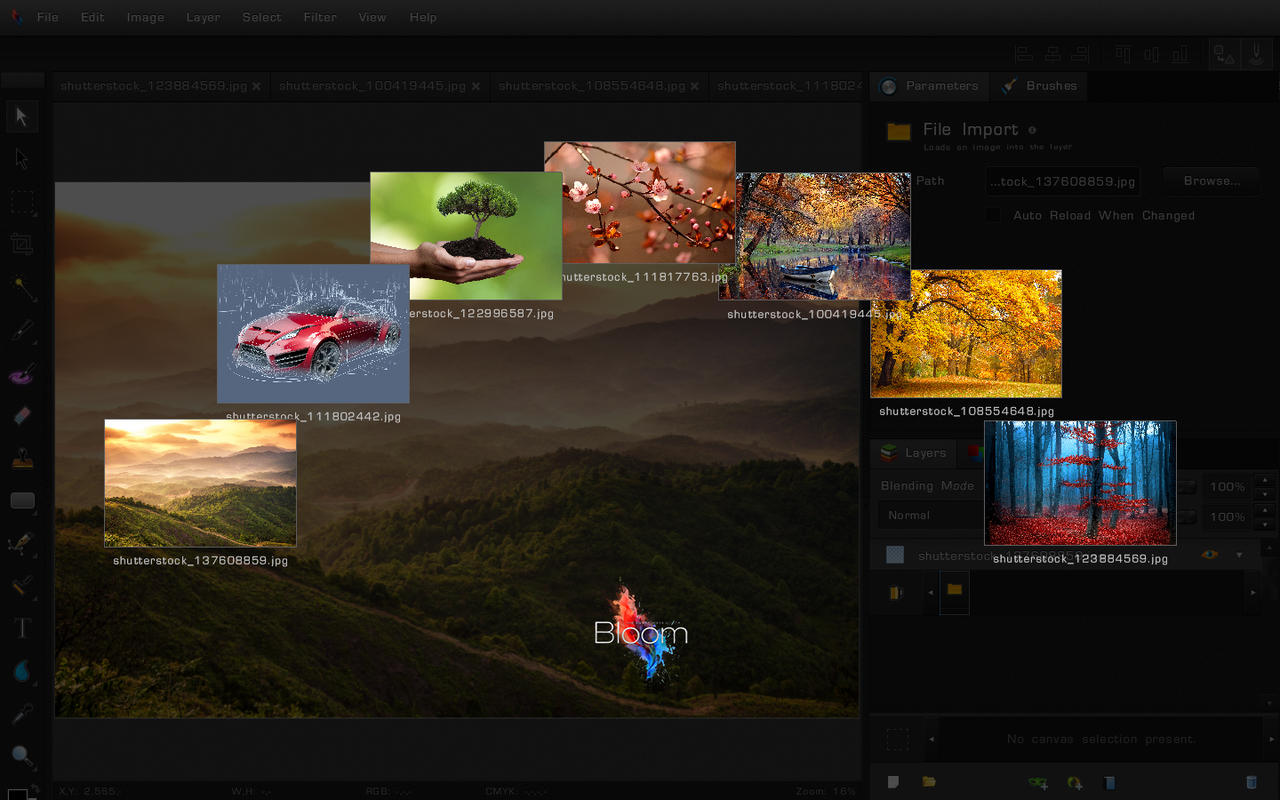Click the red car image thumbnail
Screen dimensions: 1280x800
[313, 334]
